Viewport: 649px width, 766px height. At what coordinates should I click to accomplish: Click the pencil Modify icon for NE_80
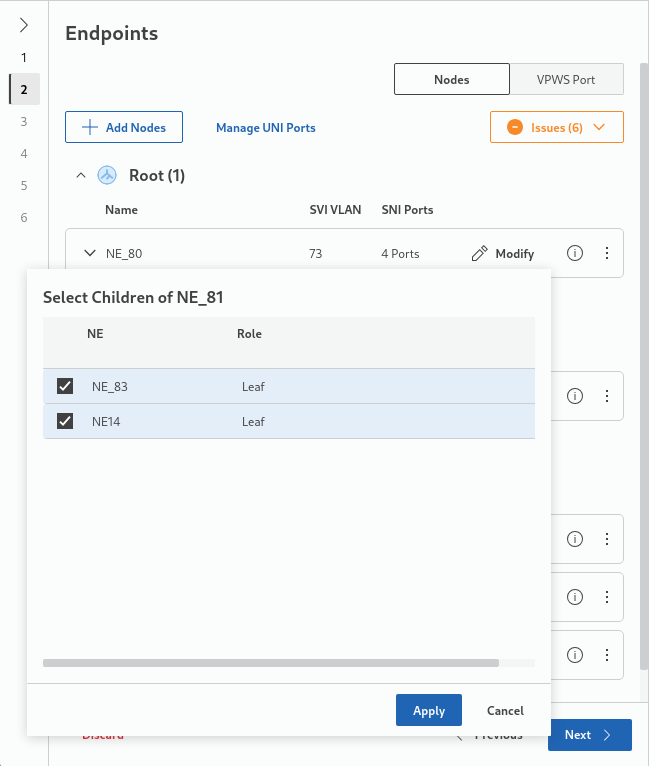coord(480,254)
